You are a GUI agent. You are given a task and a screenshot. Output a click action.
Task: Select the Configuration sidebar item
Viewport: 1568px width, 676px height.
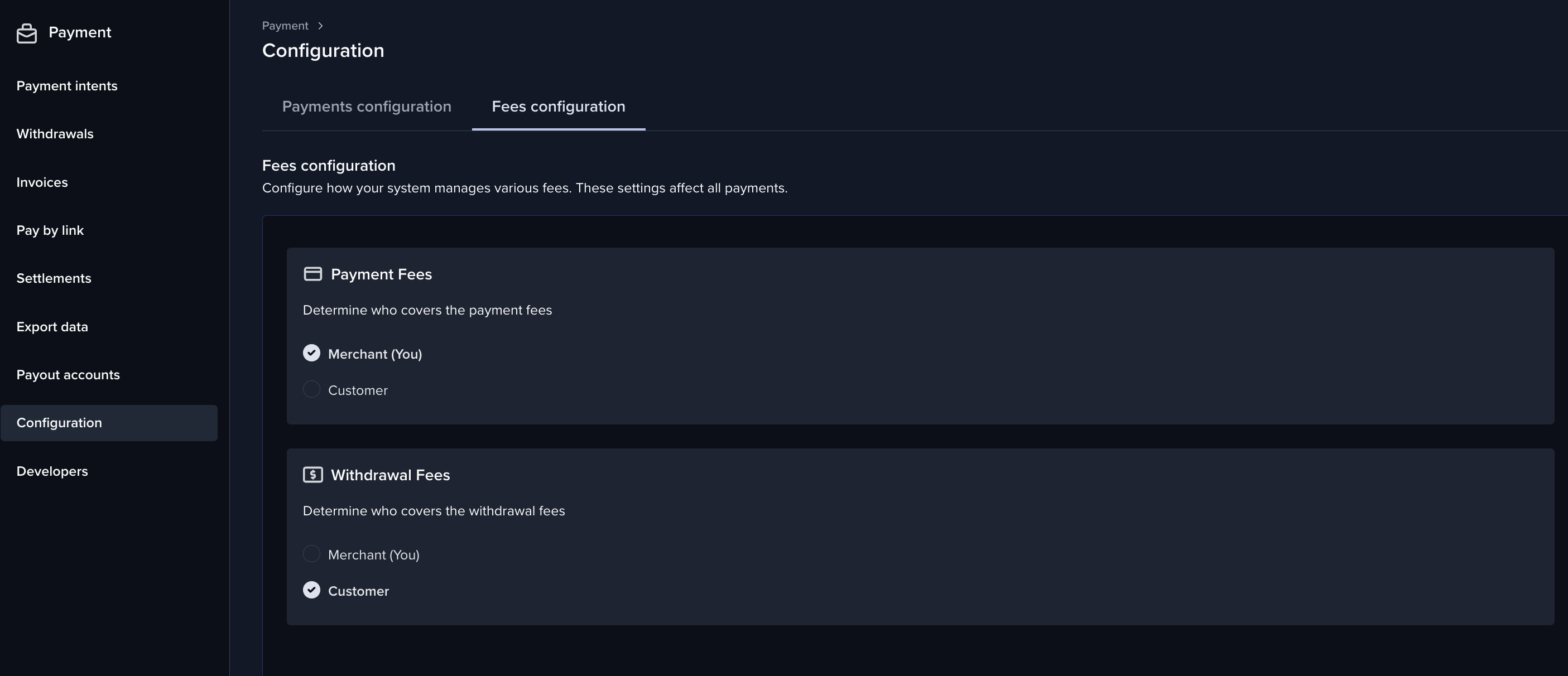point(59,423)
